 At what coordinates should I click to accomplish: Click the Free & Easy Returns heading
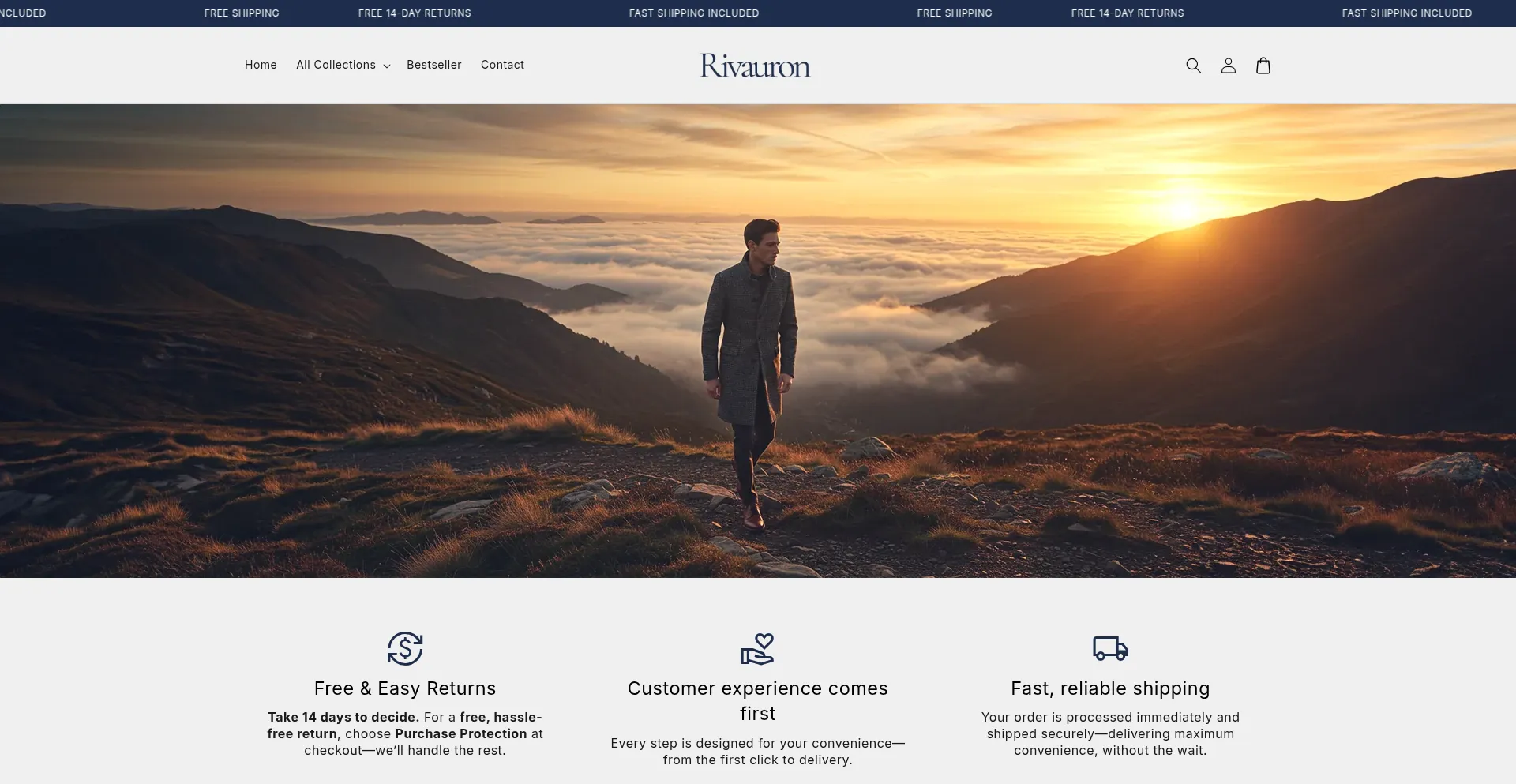click(405, 688)
